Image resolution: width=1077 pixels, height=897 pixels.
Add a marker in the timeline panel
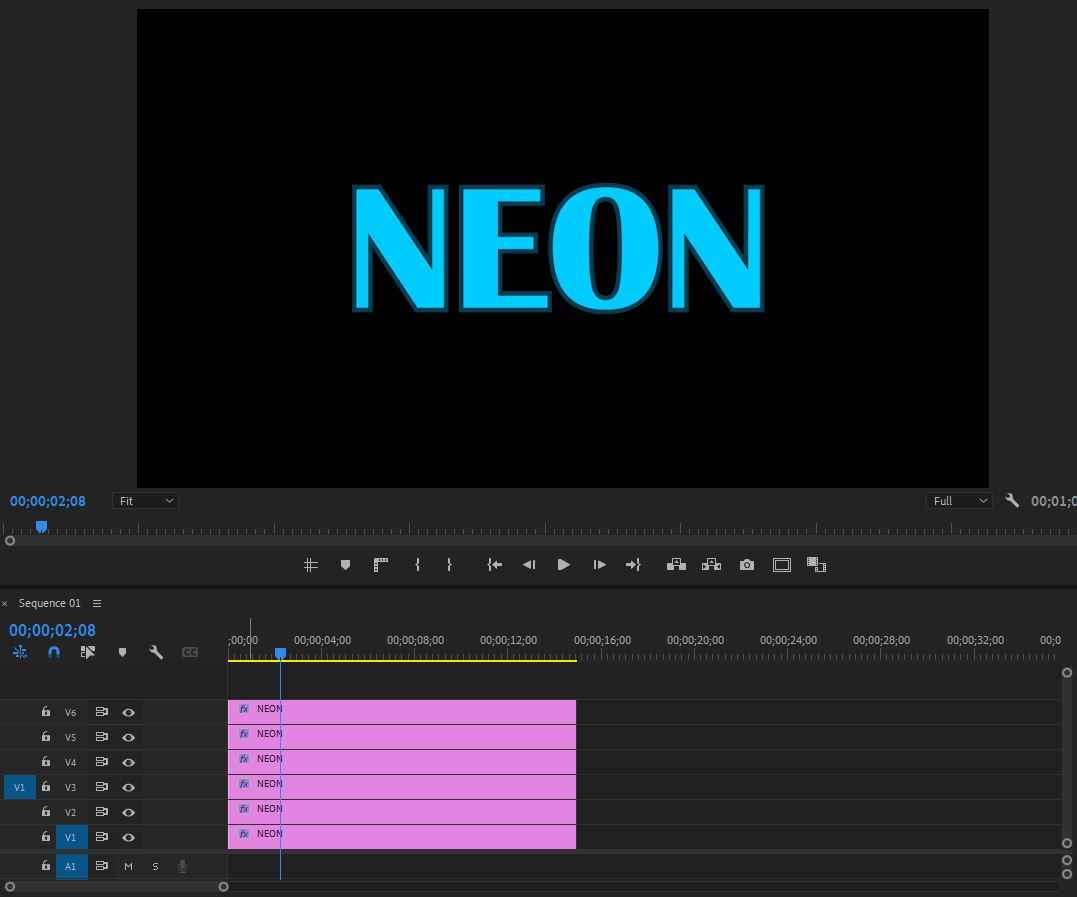point(122,652)
